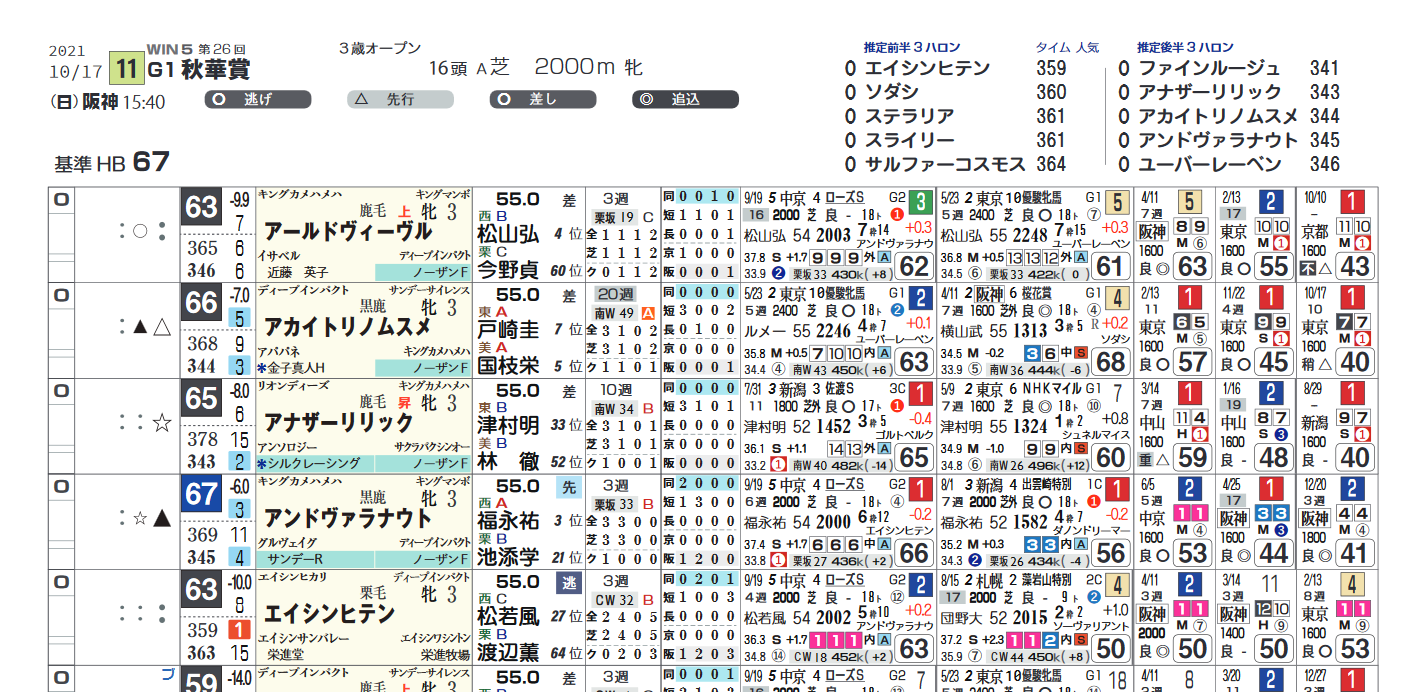Click the 68 rating in the 桜花賞 cell
1419x692 pixels.
tap(1111, 361)
